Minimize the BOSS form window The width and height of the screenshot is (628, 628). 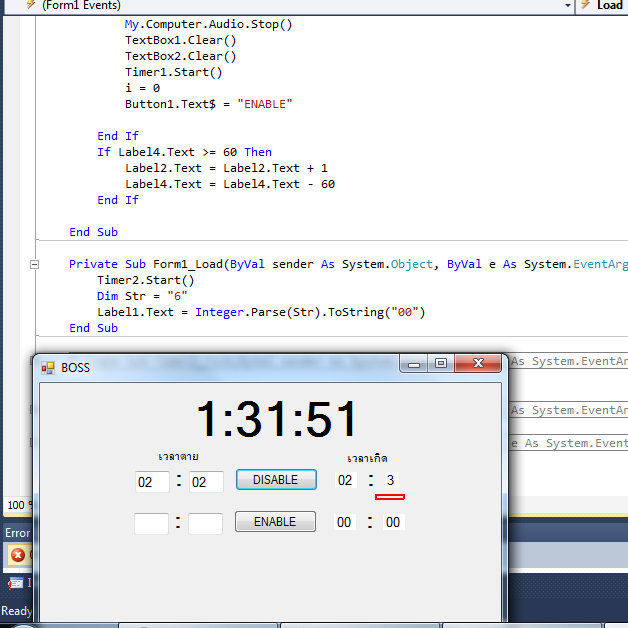(x=415, y=364)
